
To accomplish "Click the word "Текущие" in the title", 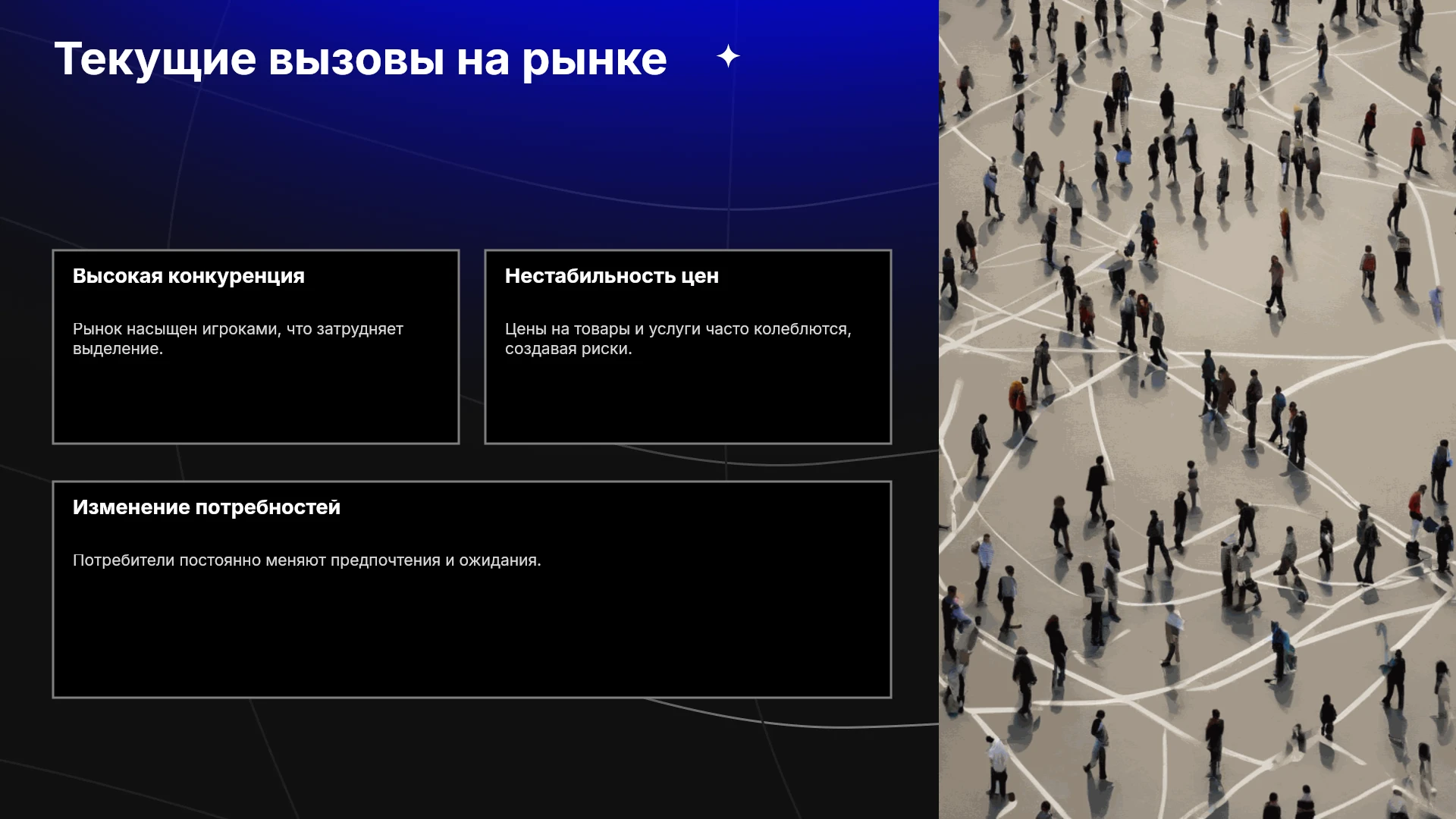I will click(x=155, y=59).
